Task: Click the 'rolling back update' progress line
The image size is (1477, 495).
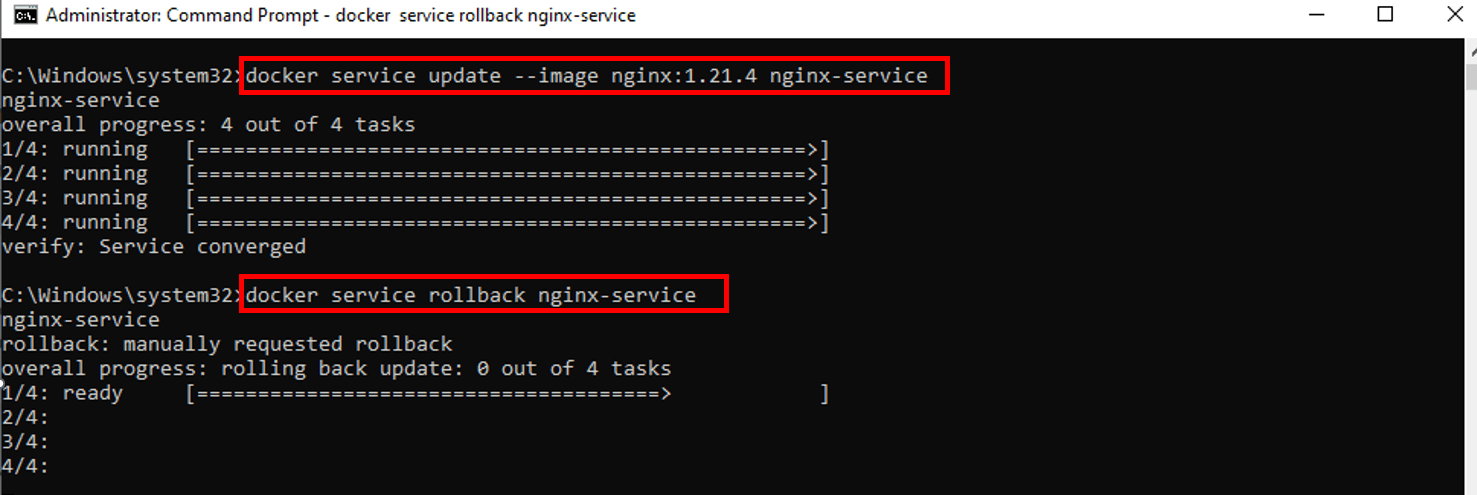Action: (x=336, y=368)
